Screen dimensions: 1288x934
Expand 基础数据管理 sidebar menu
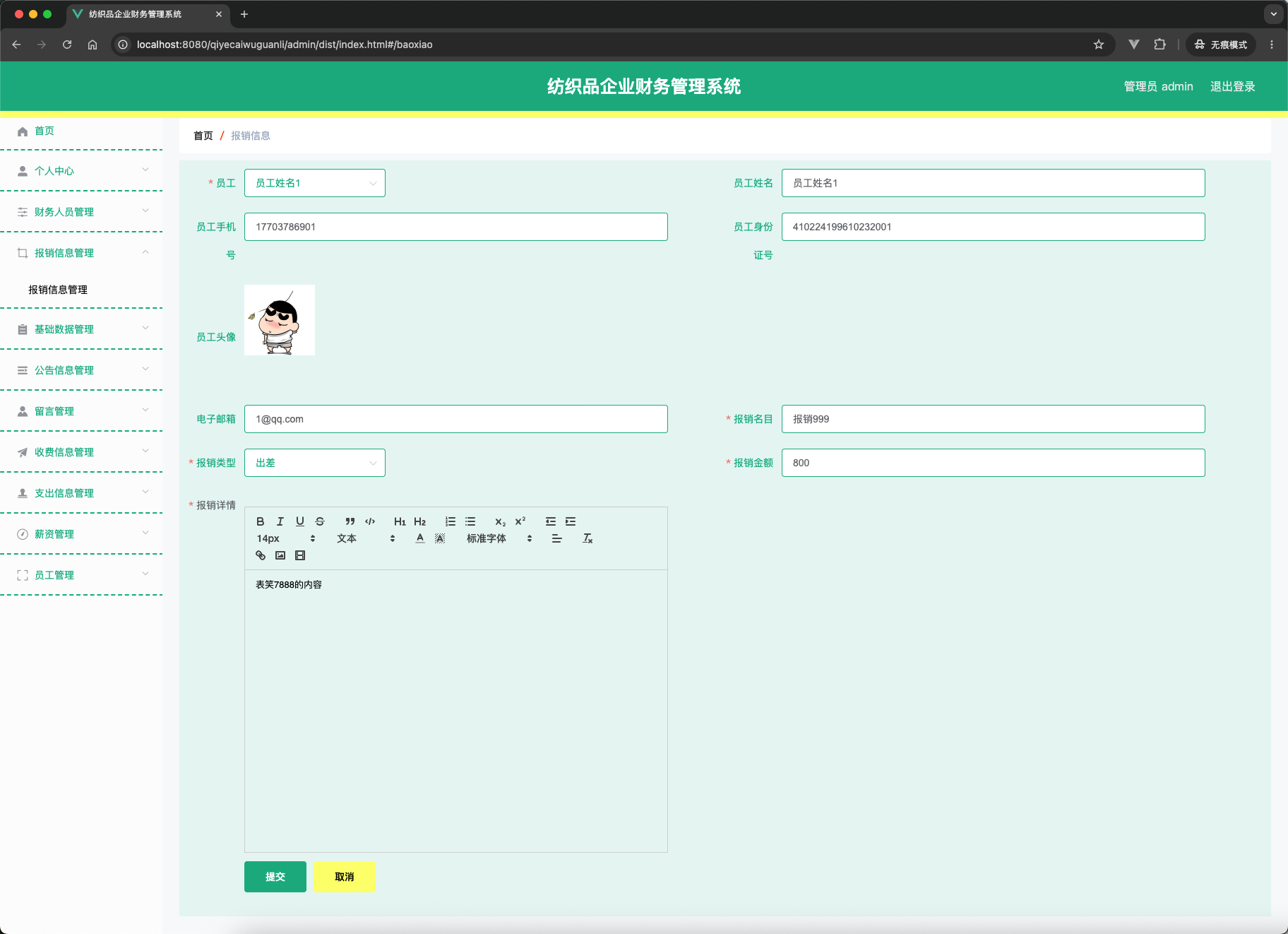pyautogui.click(x=81, y=329)
